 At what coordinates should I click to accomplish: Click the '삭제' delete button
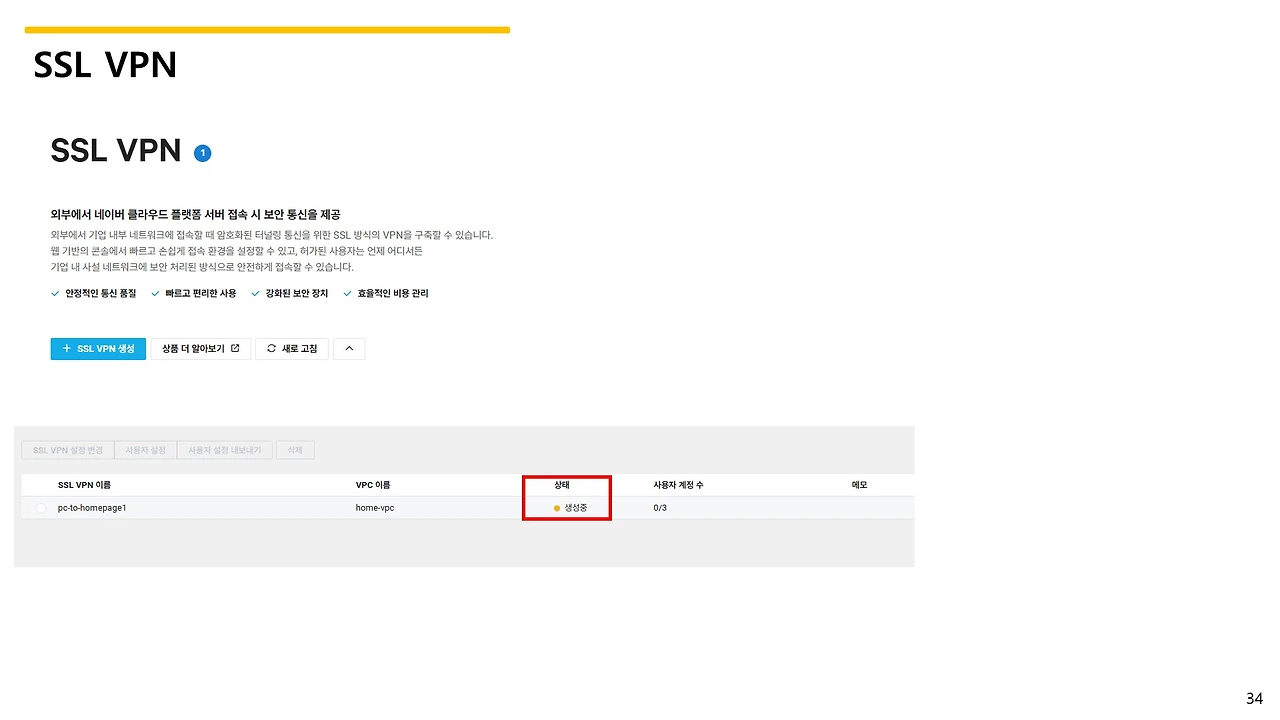point(295,451)
